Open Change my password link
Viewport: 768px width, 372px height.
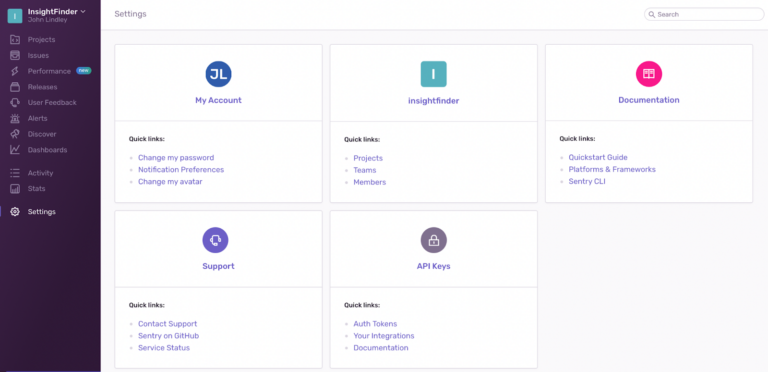176,158
